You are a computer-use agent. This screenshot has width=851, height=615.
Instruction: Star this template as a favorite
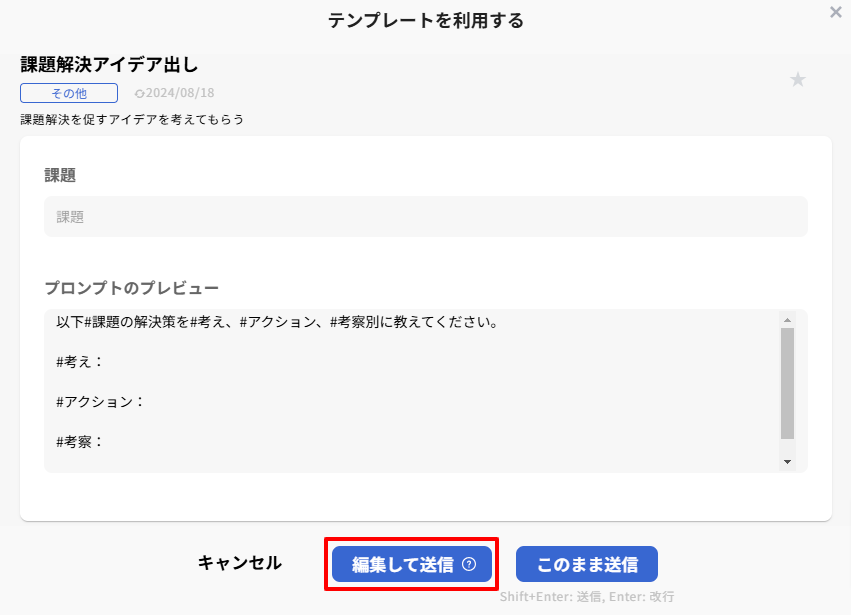(x=798, y=80)
